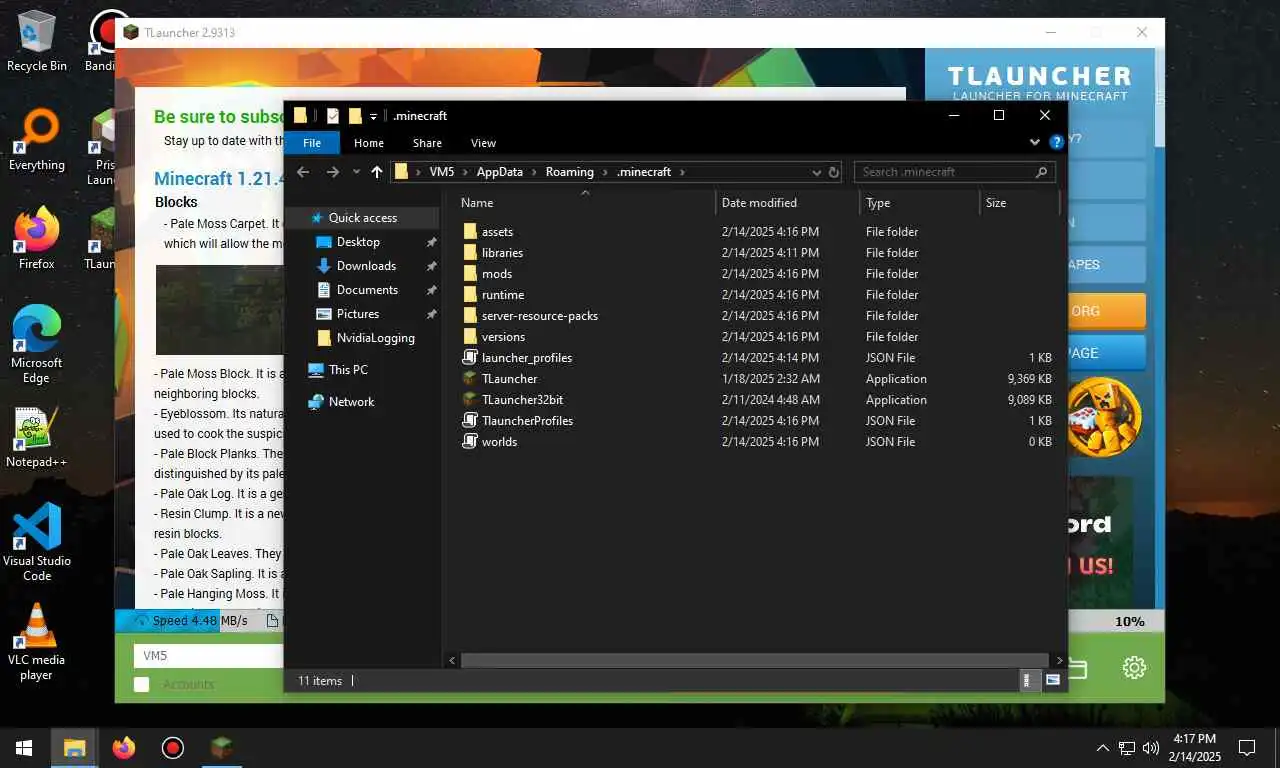Go up one folder level
Image resolution: width=1280 pixels, height=768 pixels.
(377, 172)
